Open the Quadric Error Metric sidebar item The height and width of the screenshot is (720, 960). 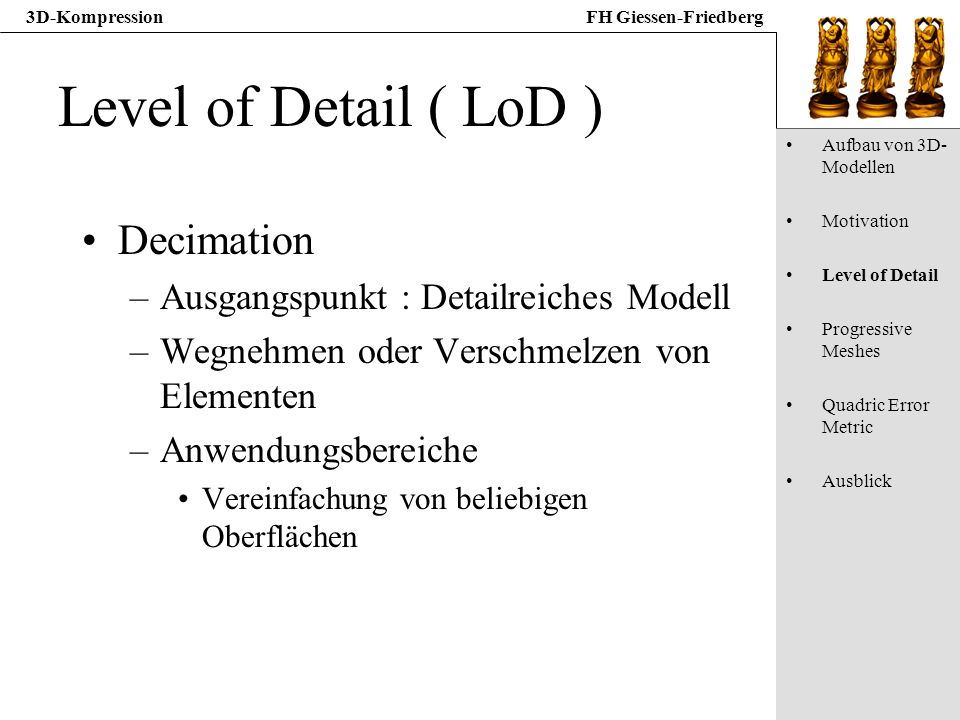[x=875, y=416]
